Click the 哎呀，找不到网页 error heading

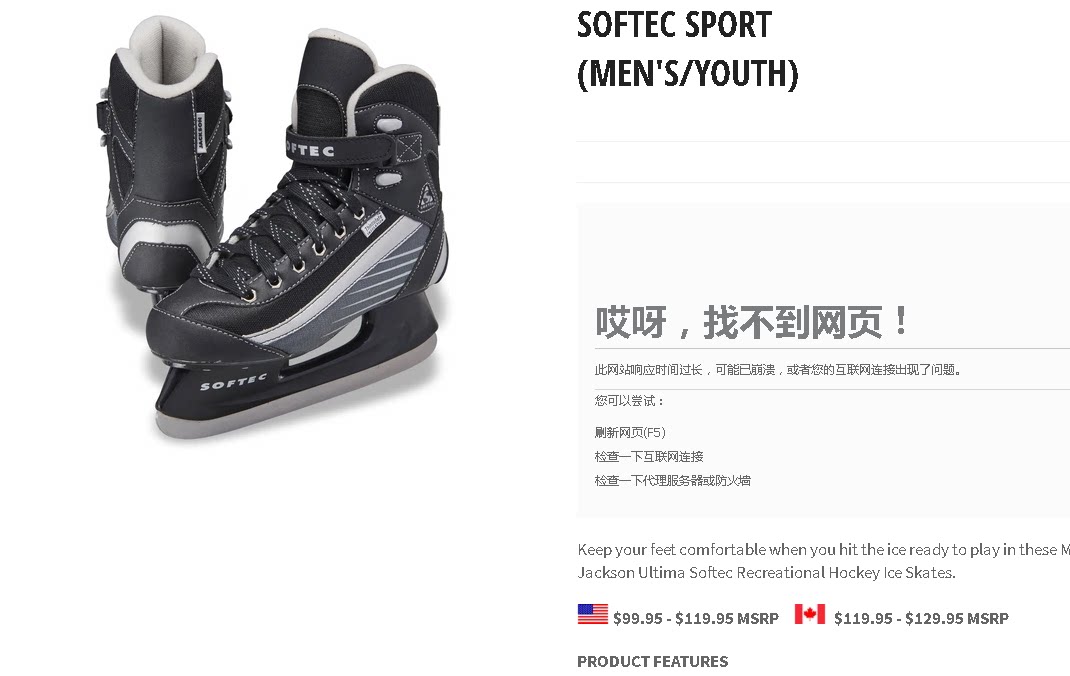pyautogui.click(x=752, y=322)
